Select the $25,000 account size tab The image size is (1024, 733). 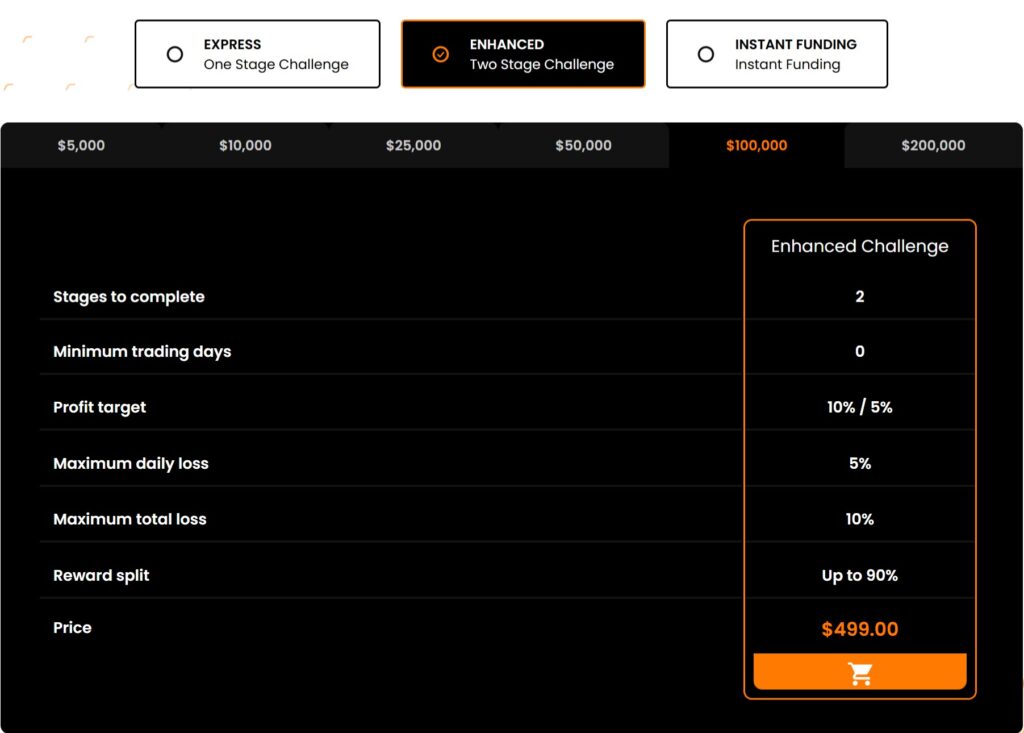tap(413, 146)
